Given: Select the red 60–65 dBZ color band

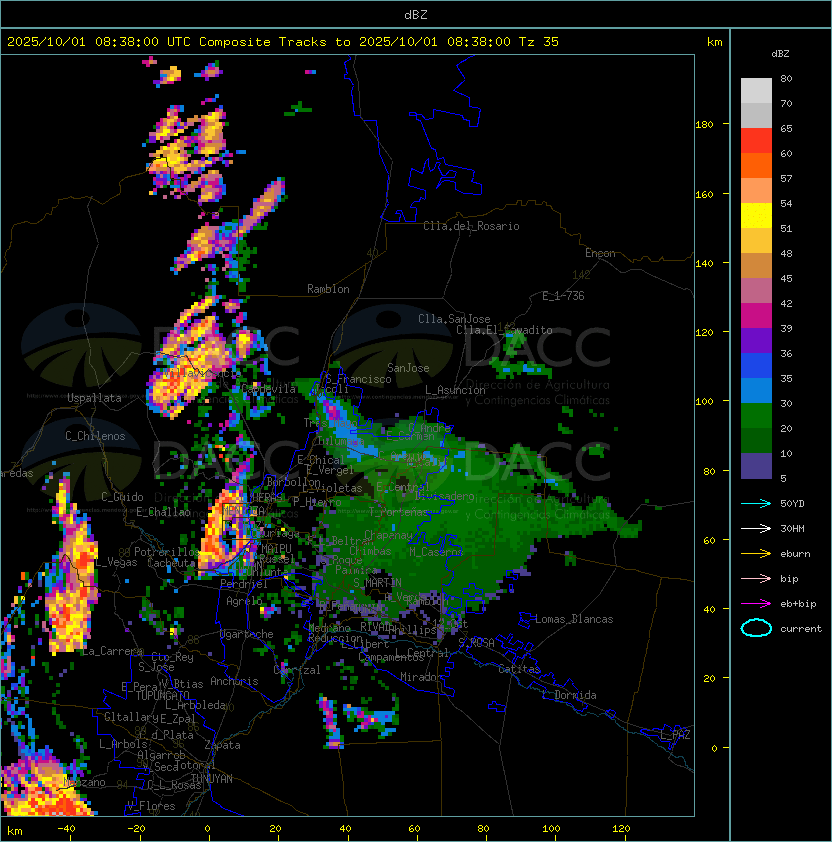Looking at the screenshot, I should coord(756,141).
